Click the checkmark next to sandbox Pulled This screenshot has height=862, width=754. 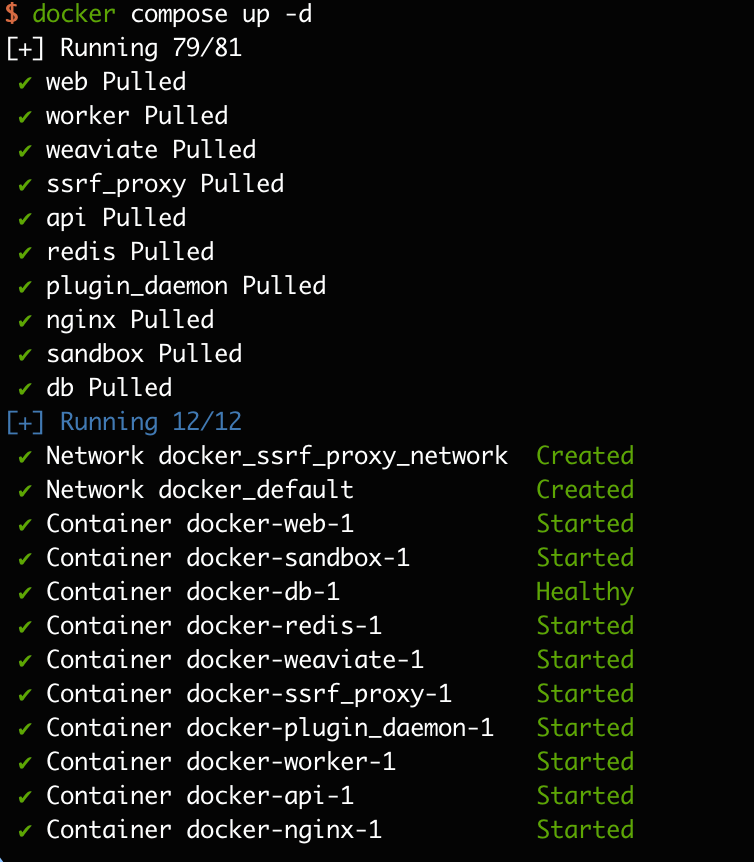click(x=25, y=354)
